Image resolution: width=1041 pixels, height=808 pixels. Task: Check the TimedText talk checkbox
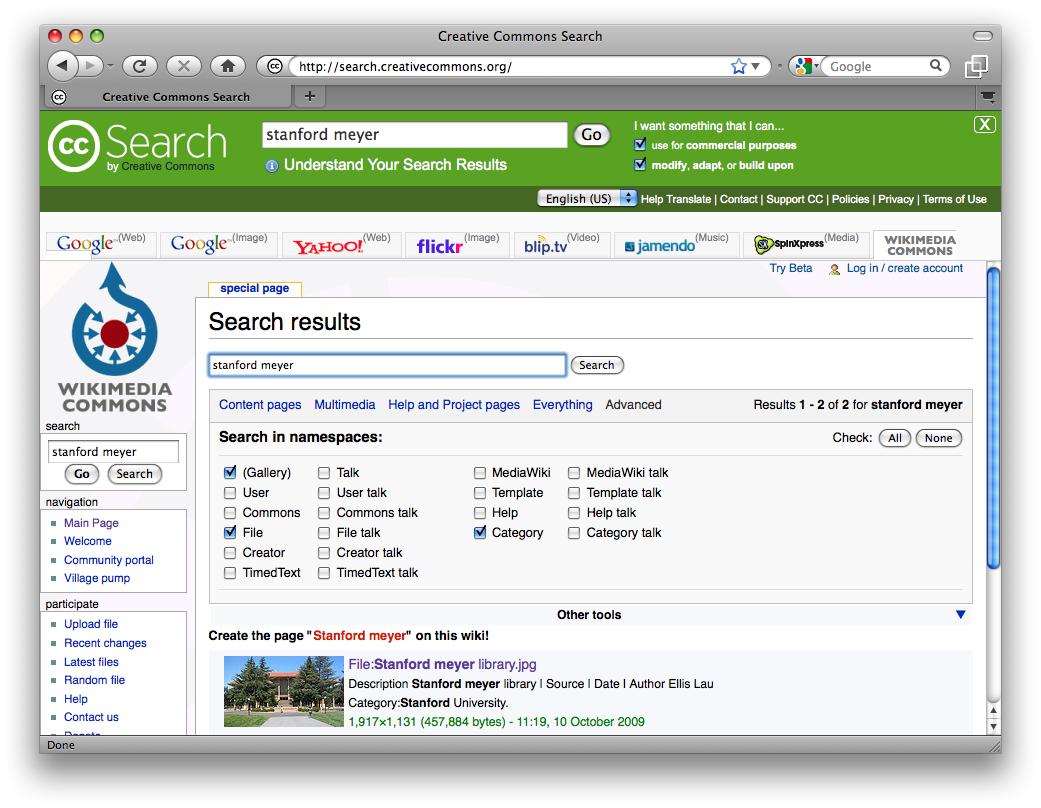(x=324, y=573)
